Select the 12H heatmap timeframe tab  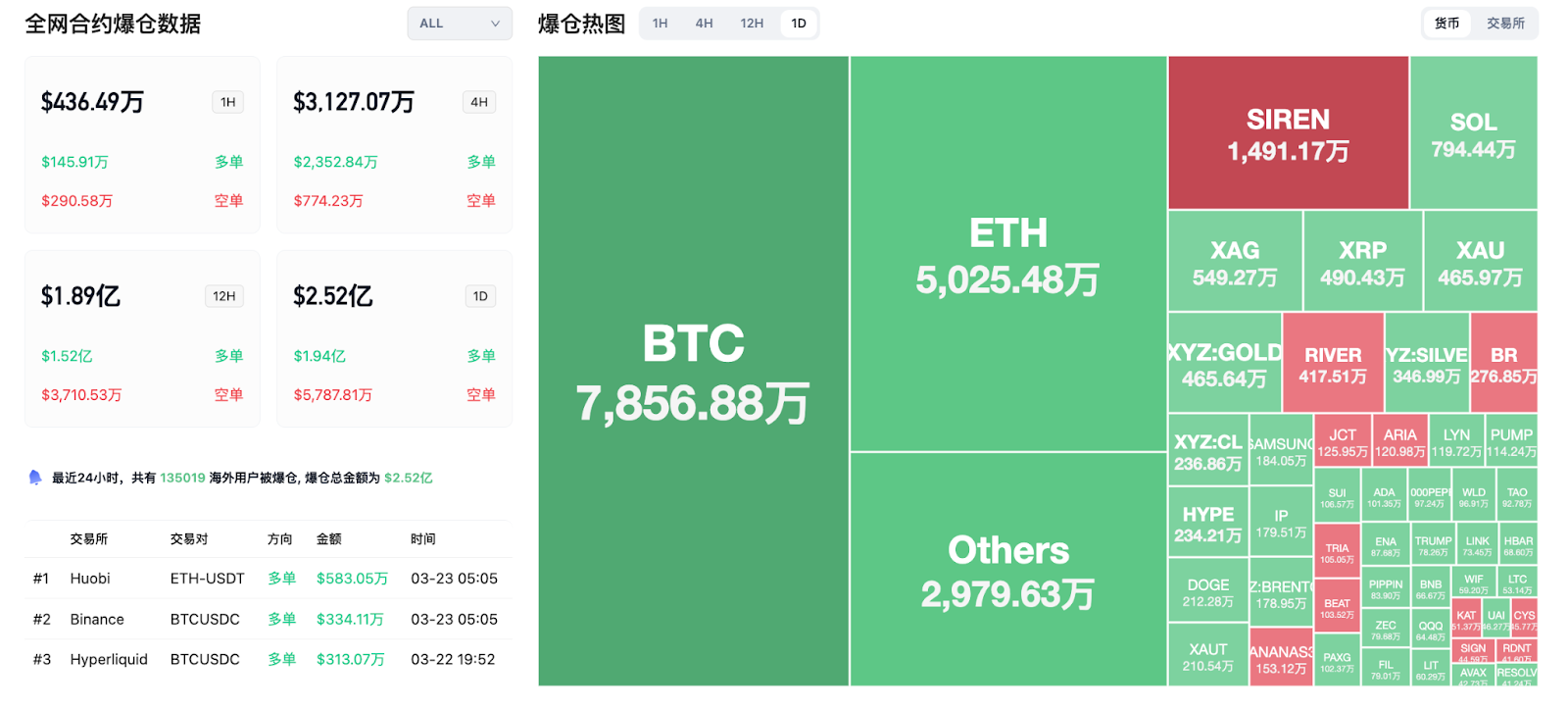point(752,24)
